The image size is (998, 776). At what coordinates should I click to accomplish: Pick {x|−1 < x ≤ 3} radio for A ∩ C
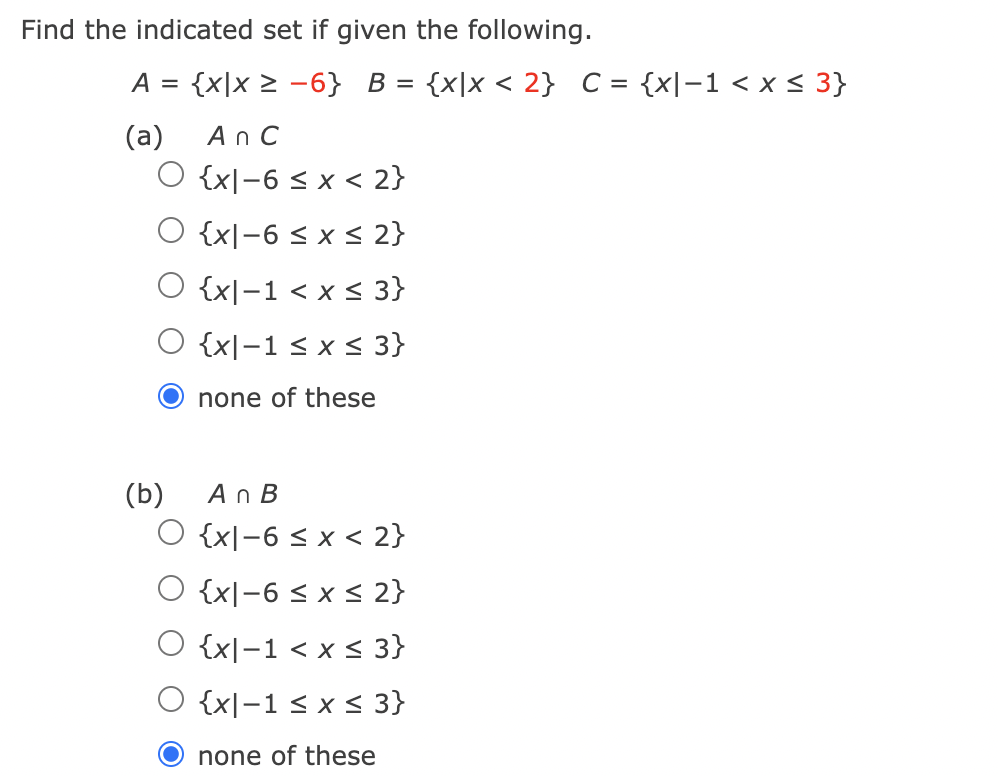[x=171, y=285]
